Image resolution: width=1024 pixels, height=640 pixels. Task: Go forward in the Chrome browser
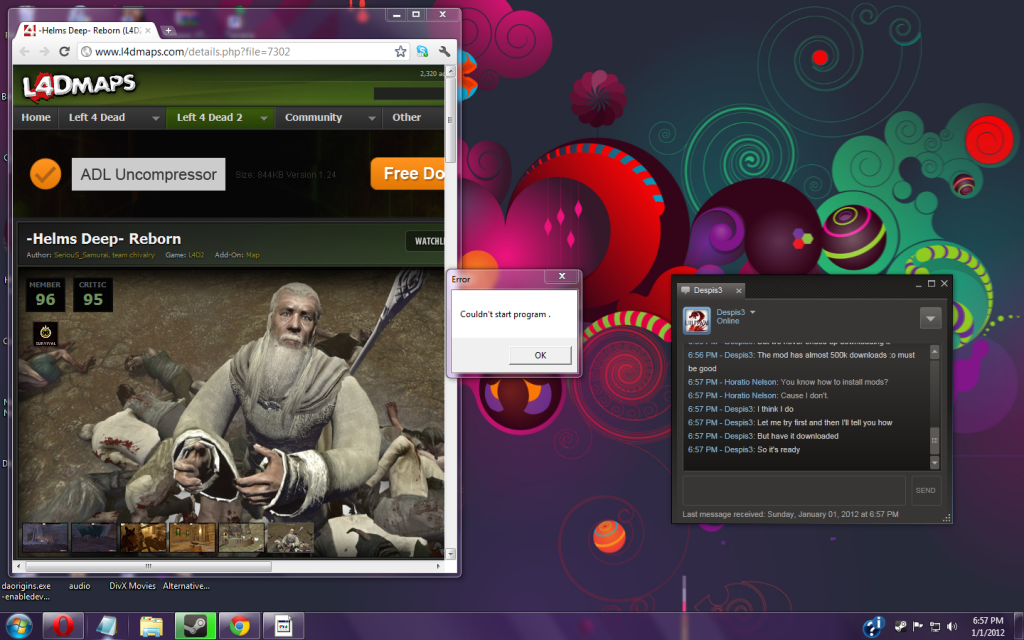[44, 52]
